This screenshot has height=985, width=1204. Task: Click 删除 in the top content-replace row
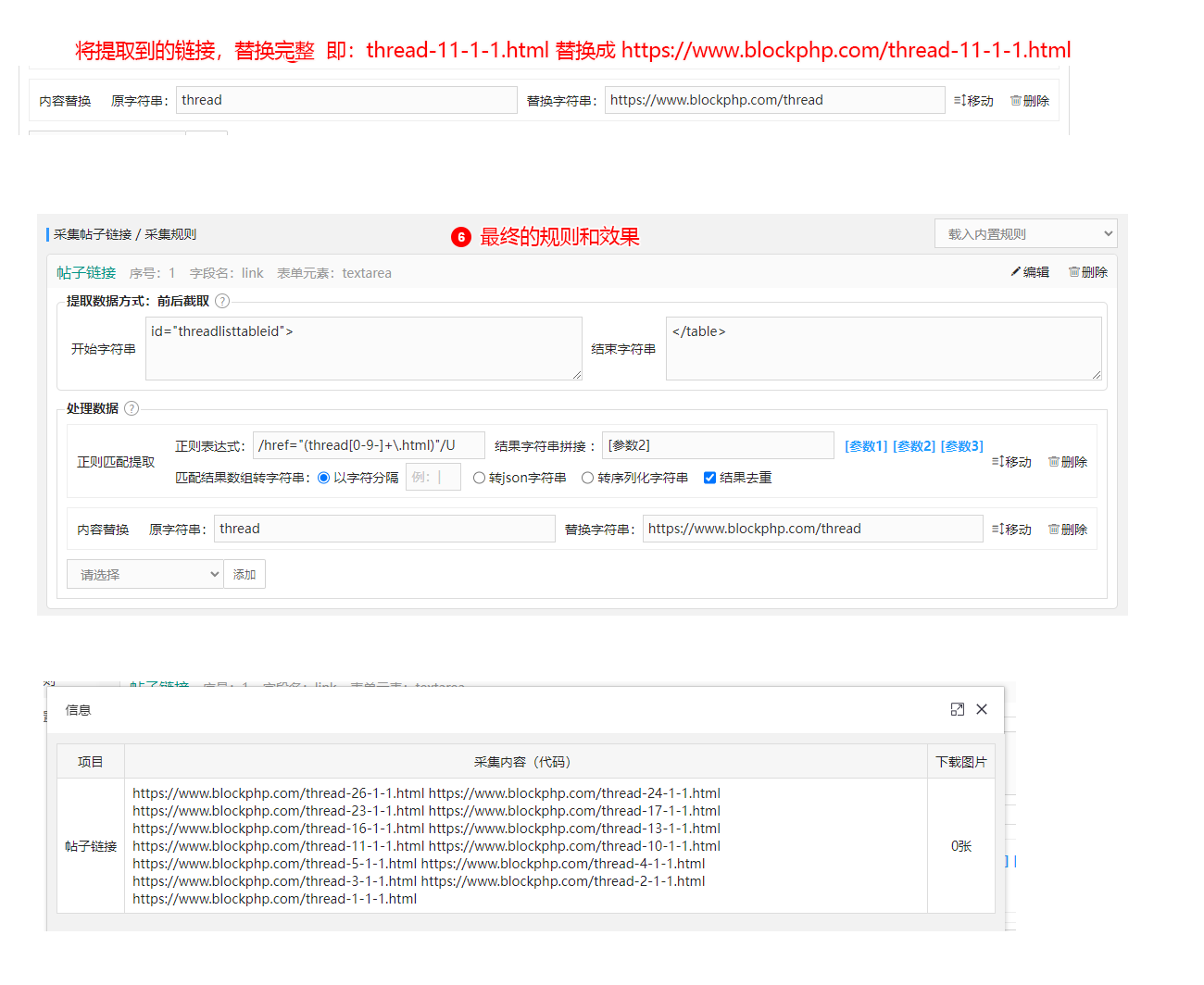coord(1030,101)
